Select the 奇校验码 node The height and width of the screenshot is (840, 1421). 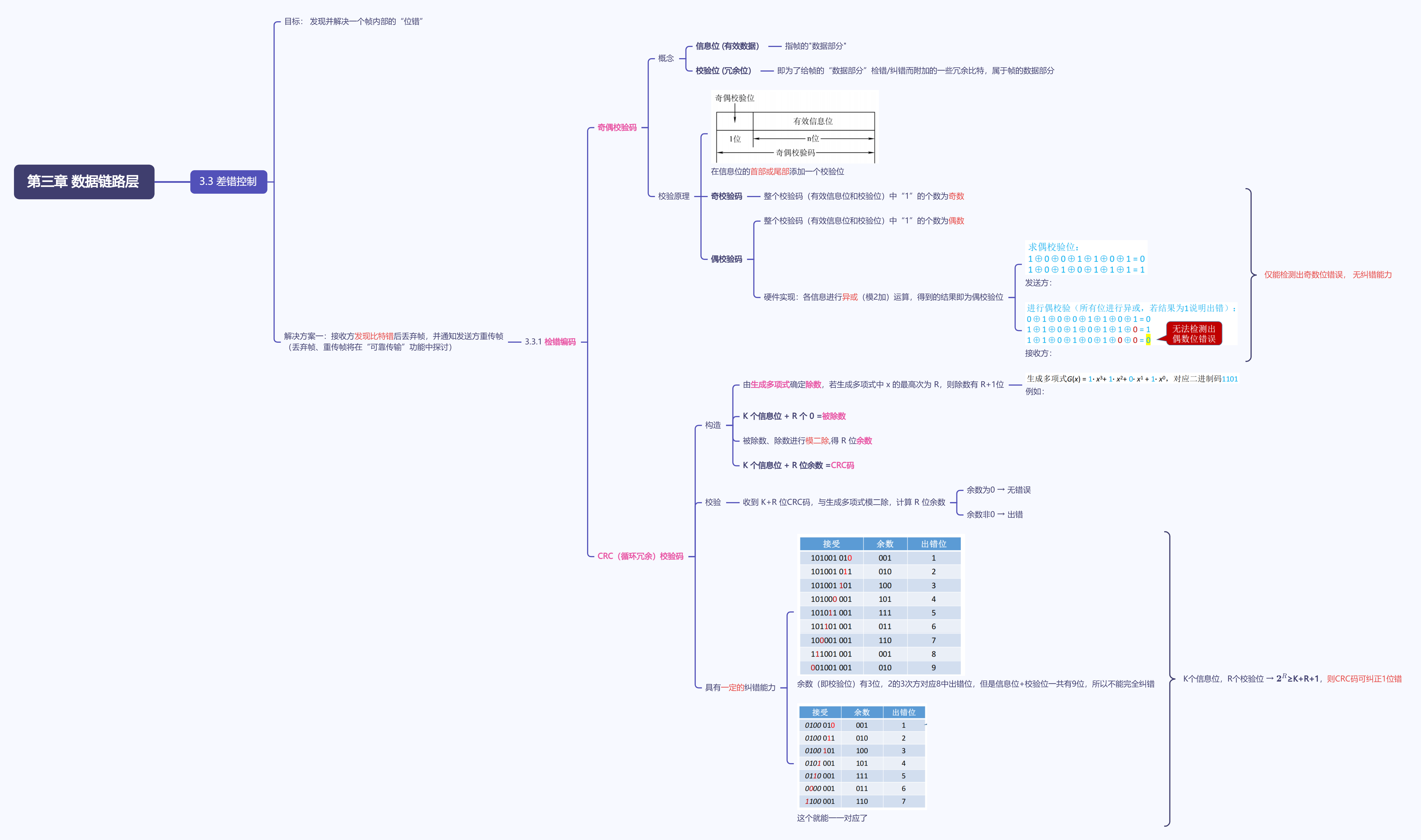point(726,197)
